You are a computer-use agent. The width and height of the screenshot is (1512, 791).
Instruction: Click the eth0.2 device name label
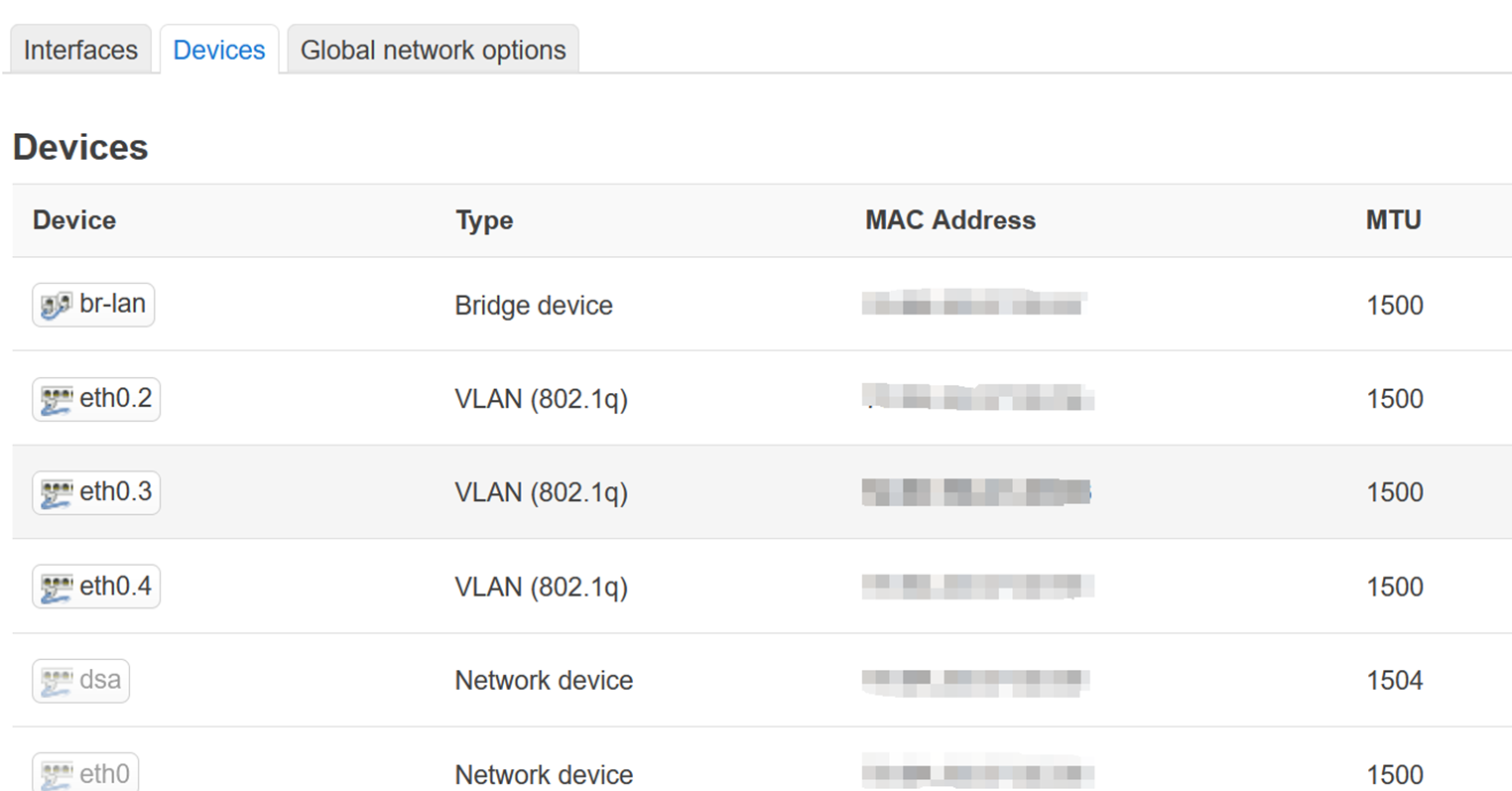point(116,398)
